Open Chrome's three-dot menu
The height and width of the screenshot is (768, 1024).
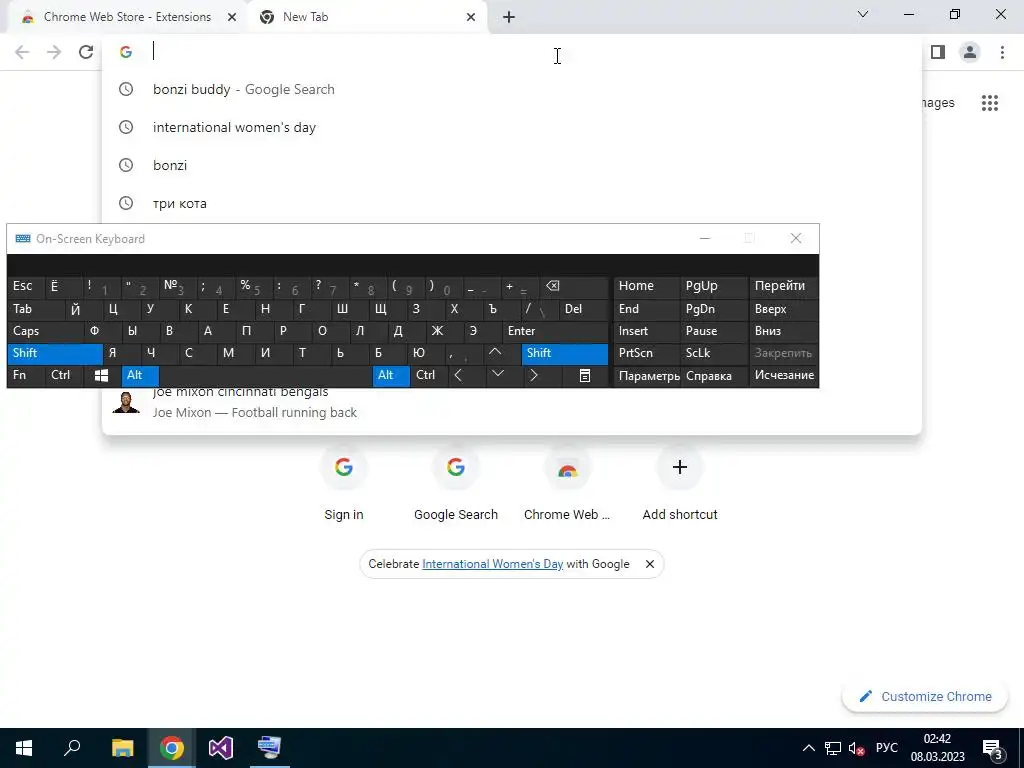point(1002,52)
